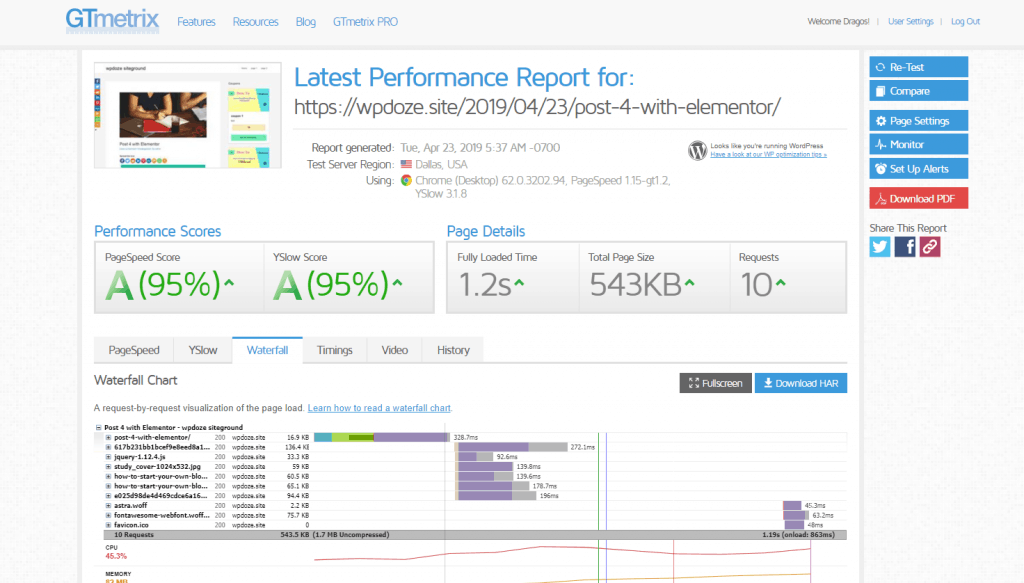Open Page Settings
Screen dimensions: 1024x583
(918, 121)
